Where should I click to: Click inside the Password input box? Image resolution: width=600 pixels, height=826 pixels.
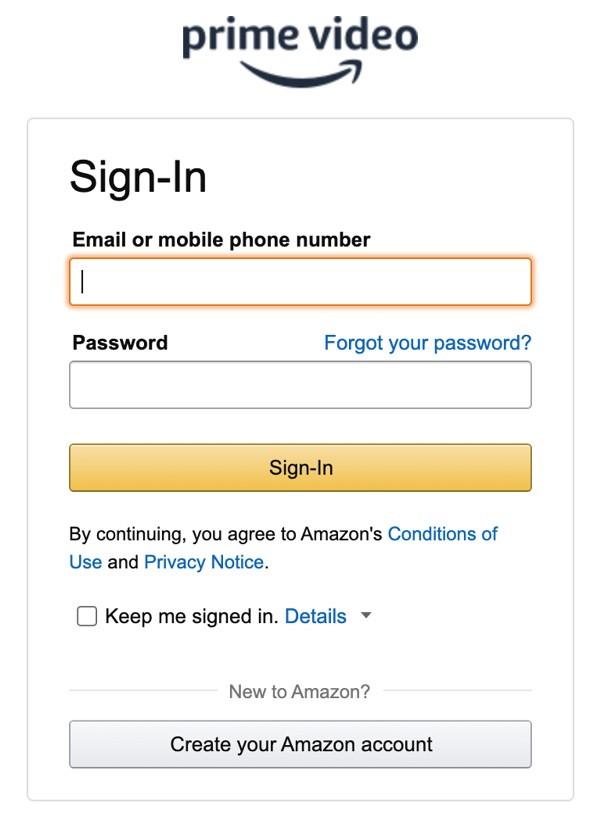[x=300, y=385]
